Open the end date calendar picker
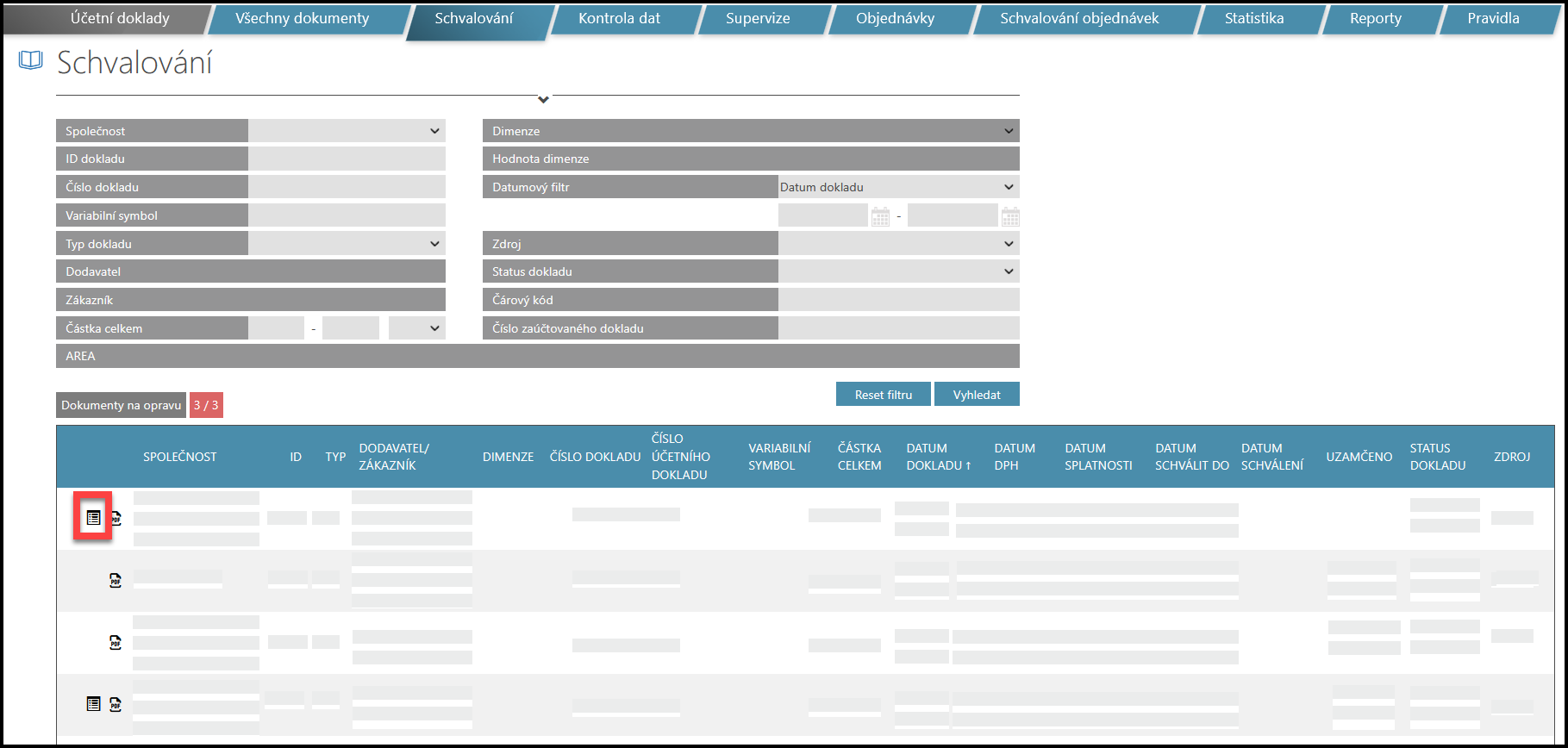The height and width of the screenshot is (748, 1568). coord(1010,216)
